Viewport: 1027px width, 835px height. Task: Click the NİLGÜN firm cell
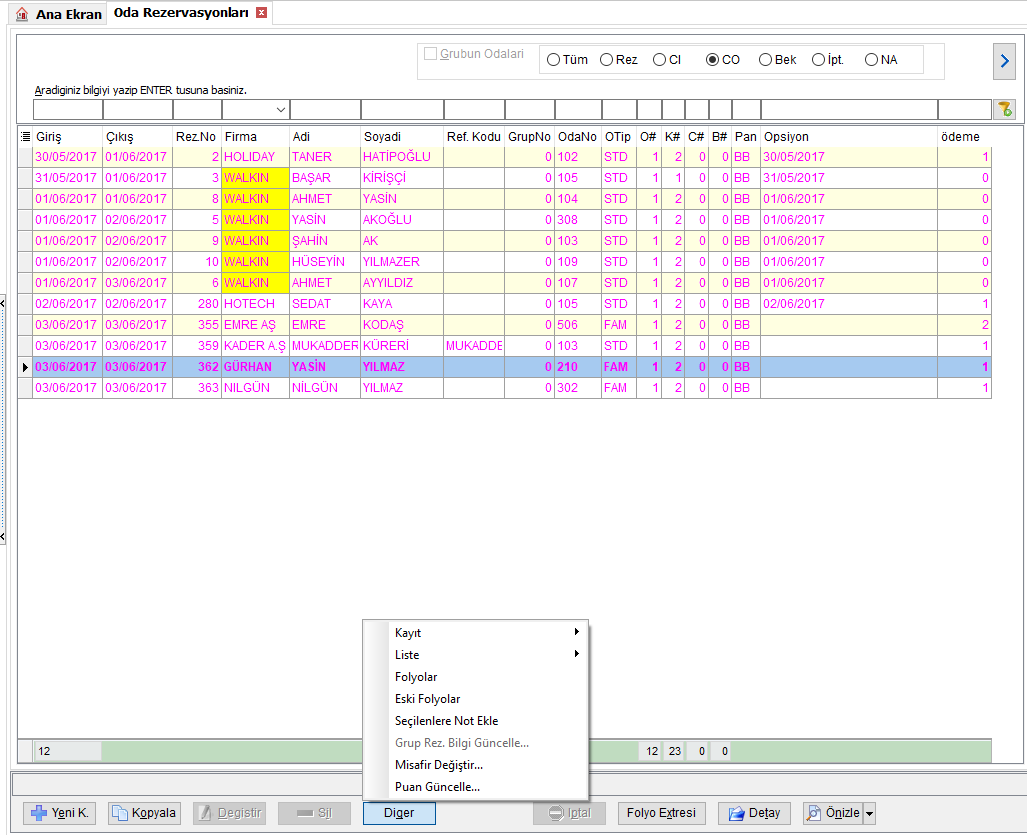pyautogui.click(x=255, y=387)
